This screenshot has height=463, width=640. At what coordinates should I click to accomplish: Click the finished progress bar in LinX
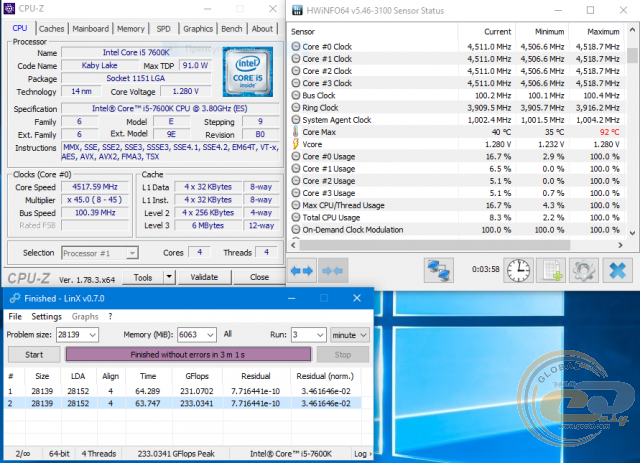[x=188, y=354]
